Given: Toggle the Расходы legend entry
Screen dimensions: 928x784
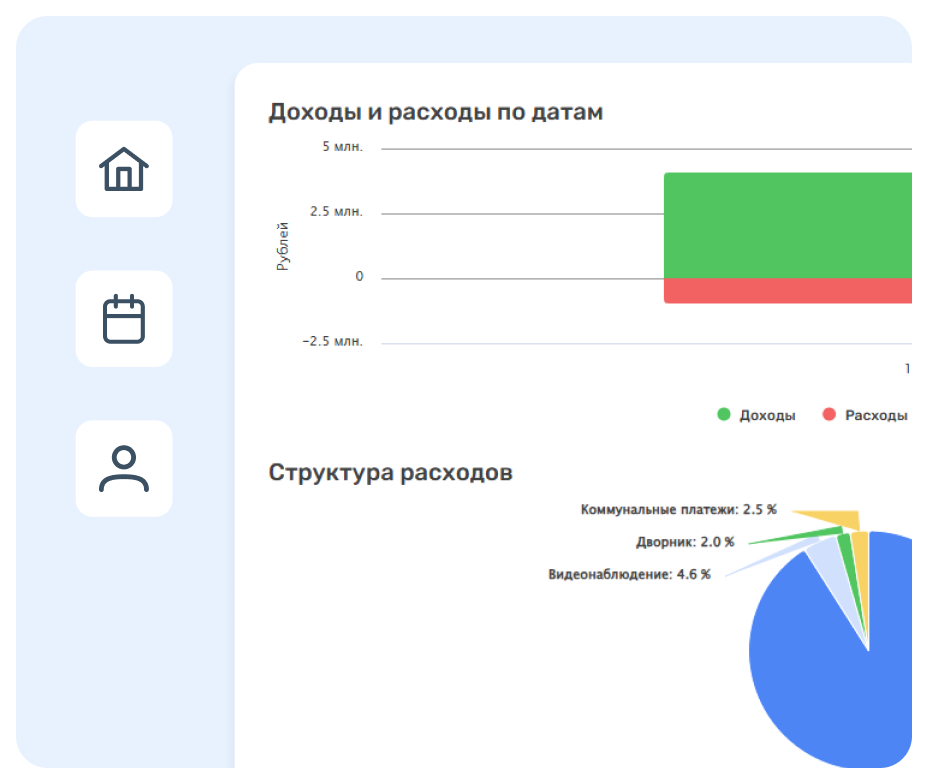Looking at the screenshot, I should 865,415.
